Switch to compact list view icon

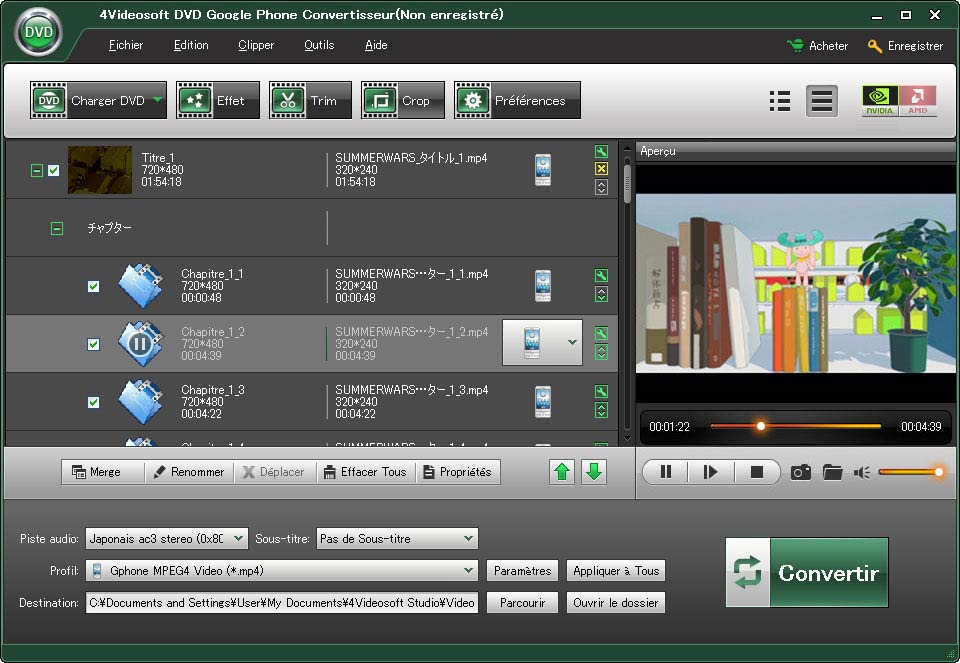click(779, 101)
